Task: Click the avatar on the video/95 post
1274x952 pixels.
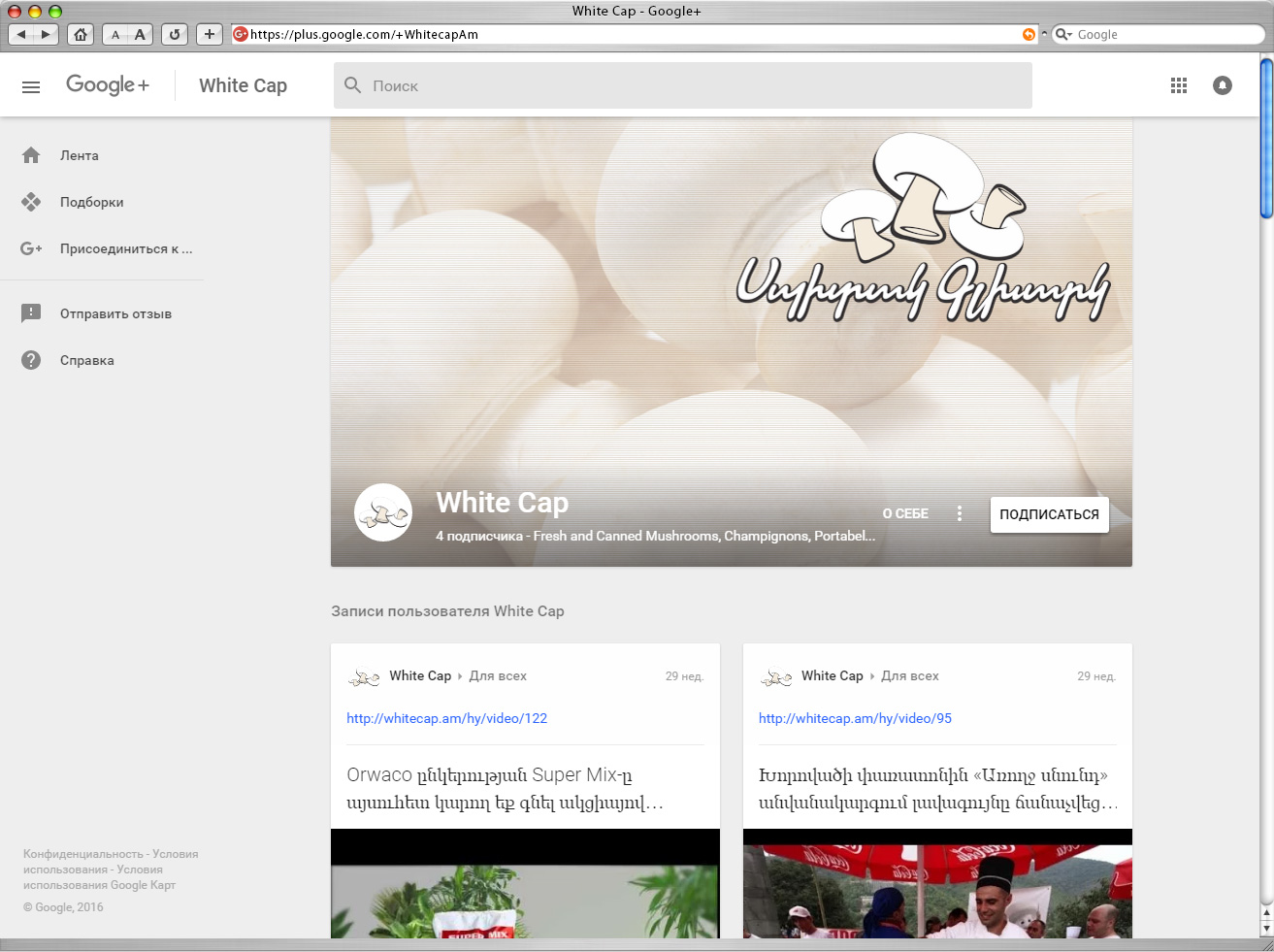Action: click(776, 677)
